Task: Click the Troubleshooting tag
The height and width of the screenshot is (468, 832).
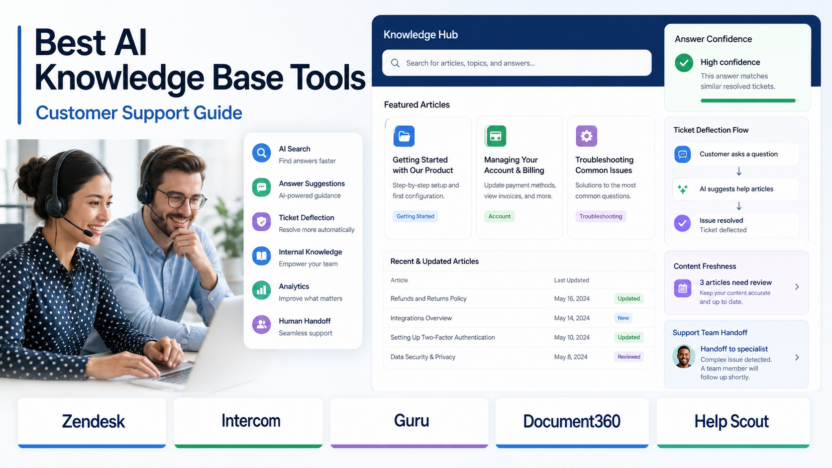Action: (601, 216)
